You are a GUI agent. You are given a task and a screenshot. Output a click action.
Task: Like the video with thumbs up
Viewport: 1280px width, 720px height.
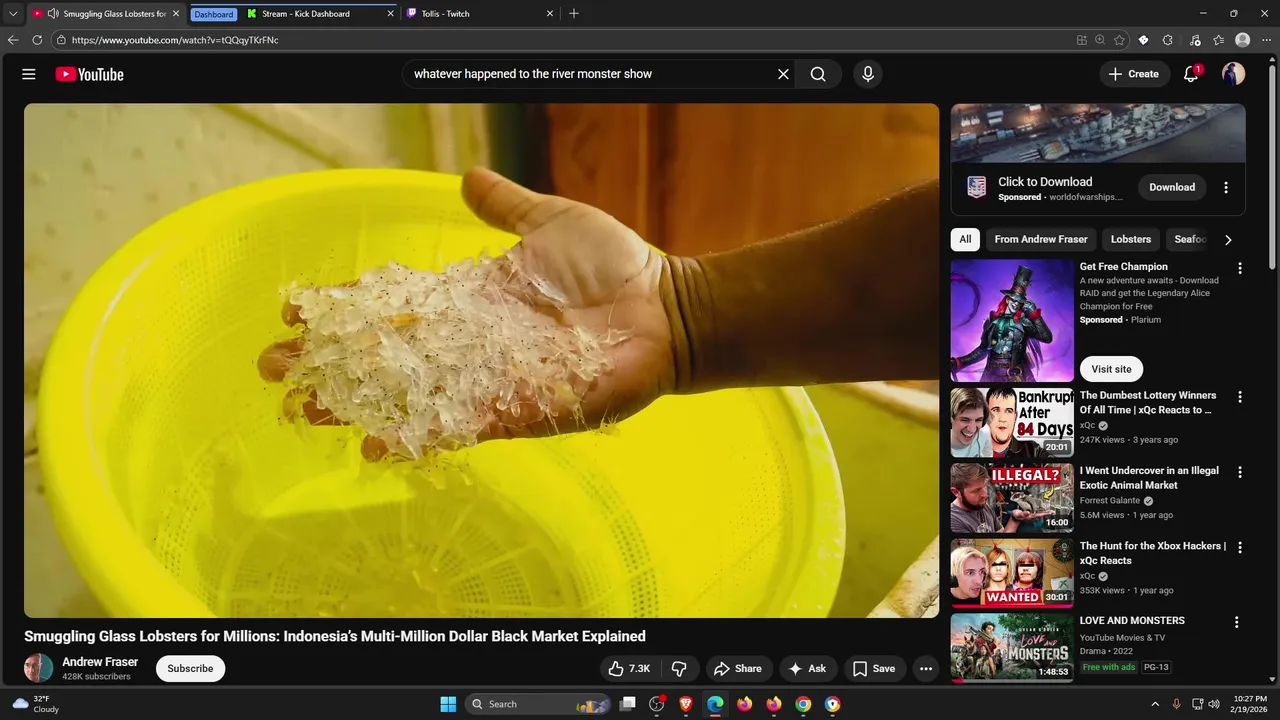pyautogui.click(x=629, y=668)
